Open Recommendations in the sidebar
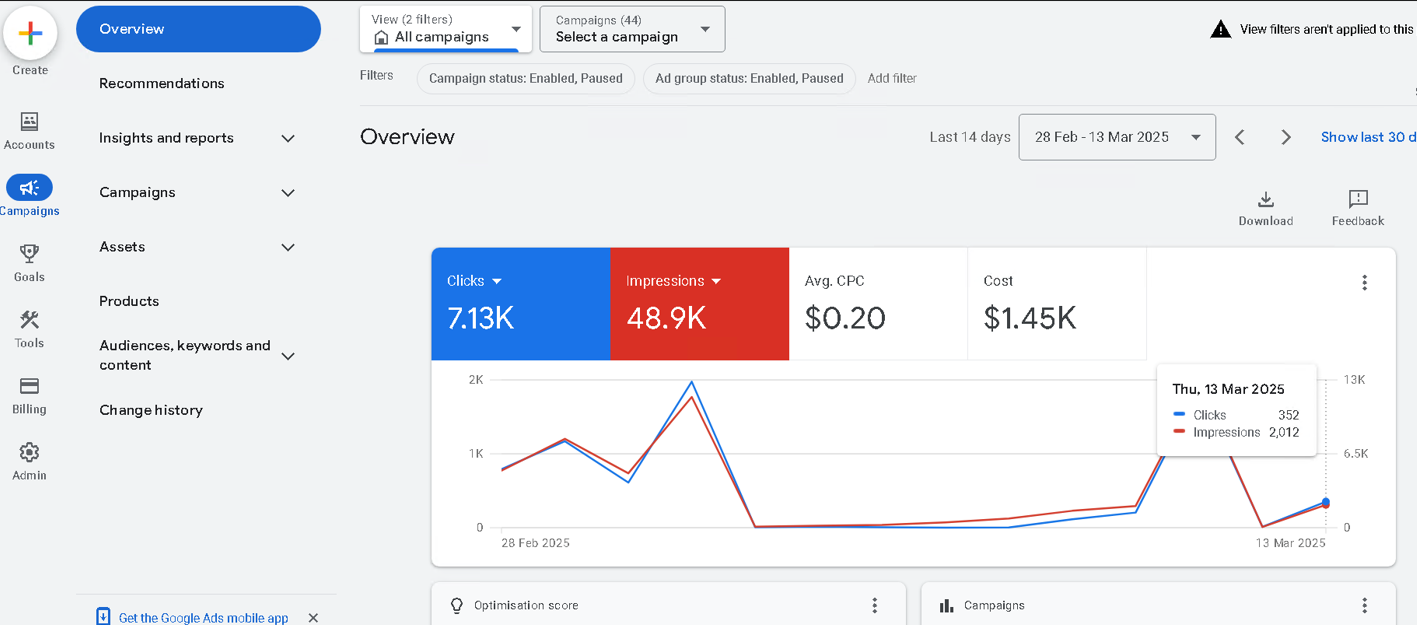The width and height of the screenshot is (1417, 625). (x=162, y=83)
